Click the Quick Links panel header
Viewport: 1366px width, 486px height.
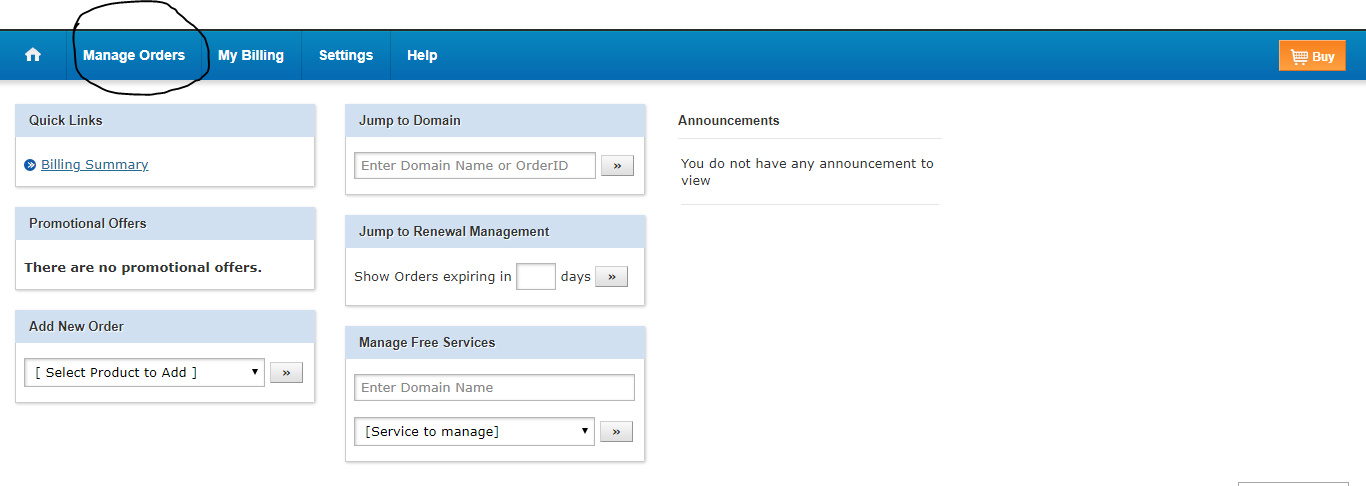click(x=165, y=120)
